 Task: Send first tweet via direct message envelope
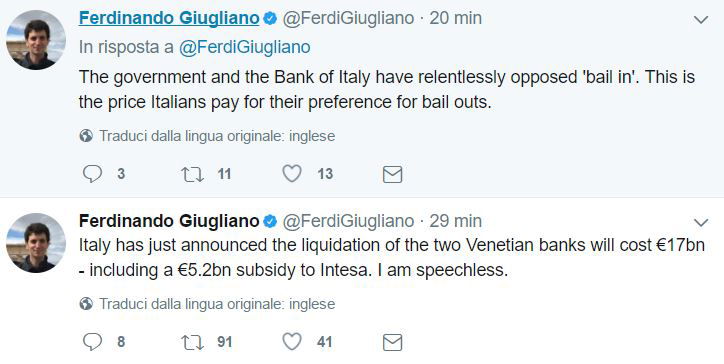click(x=392, y=174)
